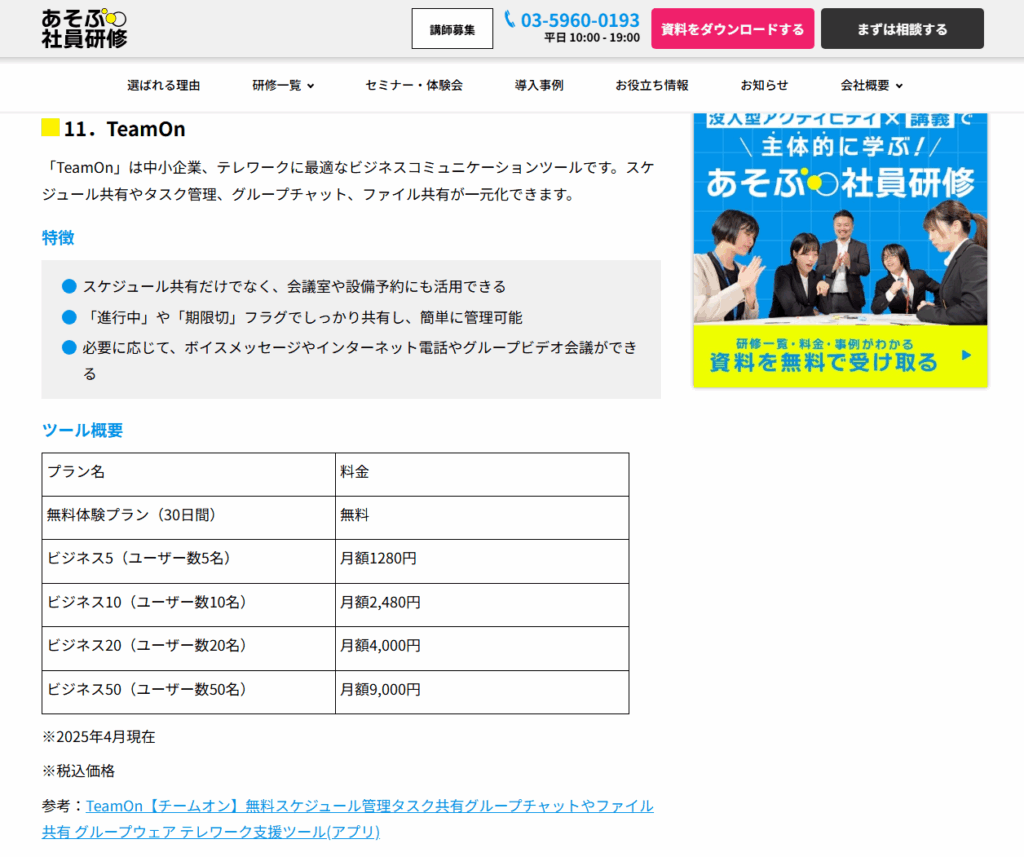Screen dimensions: 1024x857
Task: Click the ビジネス5（ユーザー数5名） cell
Action: (x=189, y=561)
